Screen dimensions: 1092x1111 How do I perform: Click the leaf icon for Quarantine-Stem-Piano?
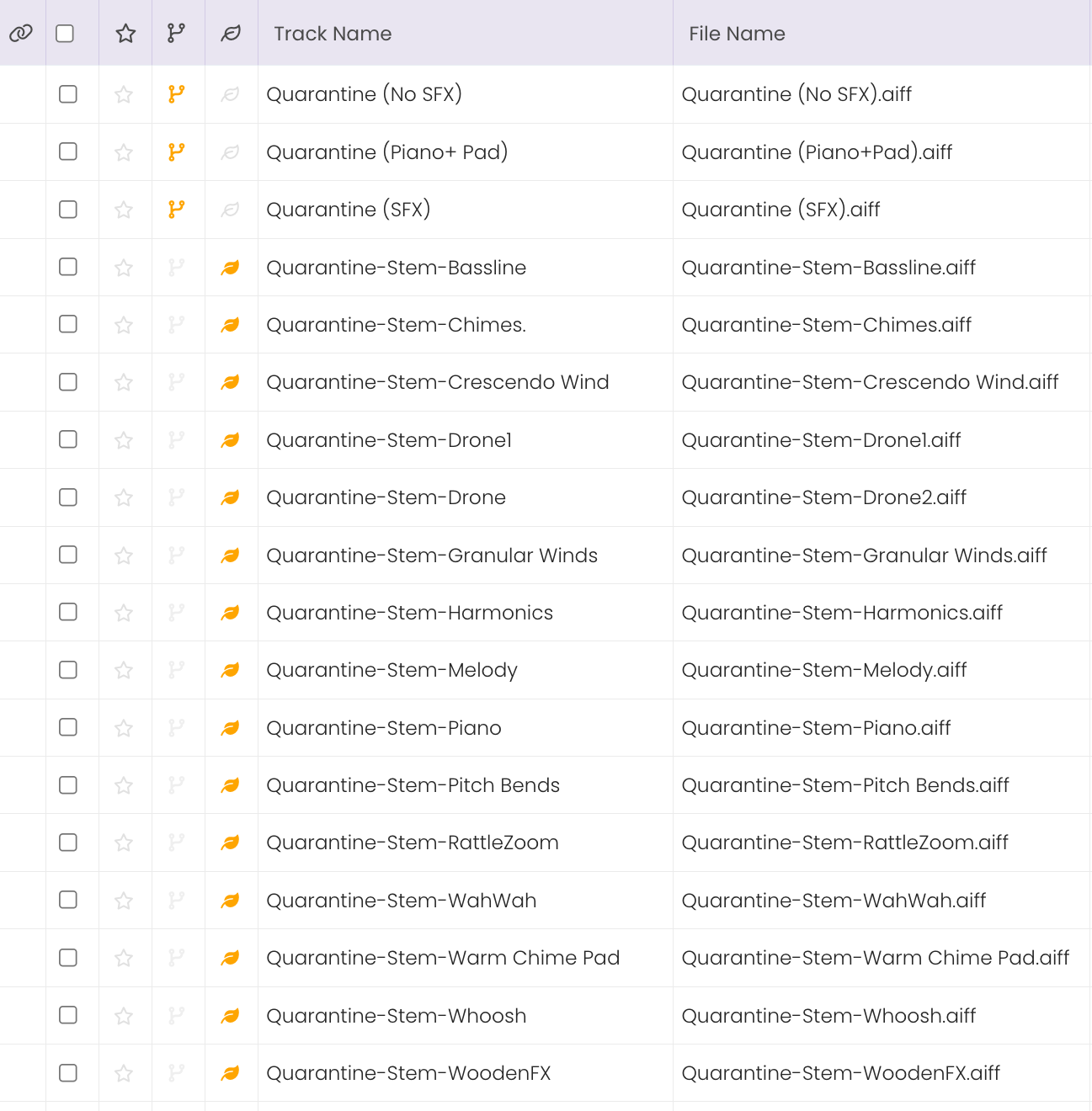(230, 728)
